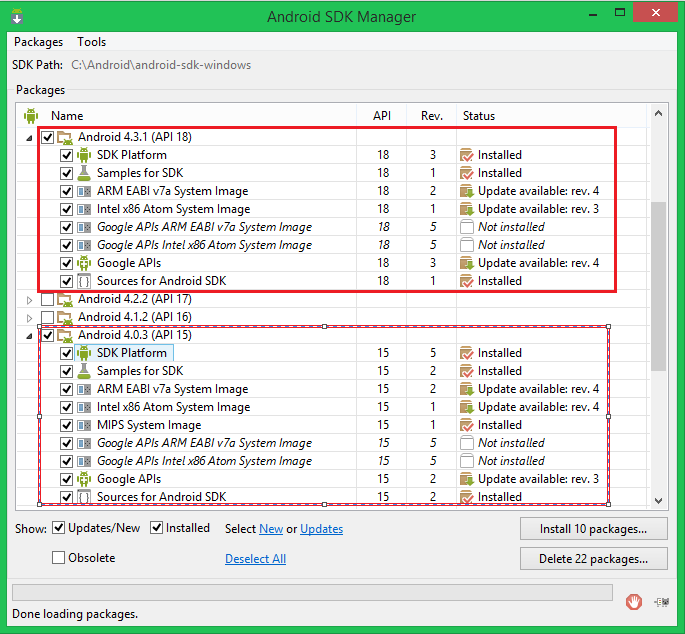685x634 pixels.
Task: Uncheck the Android 4.0.3 (API 15) group checkbox
Action: coord(47,336)
